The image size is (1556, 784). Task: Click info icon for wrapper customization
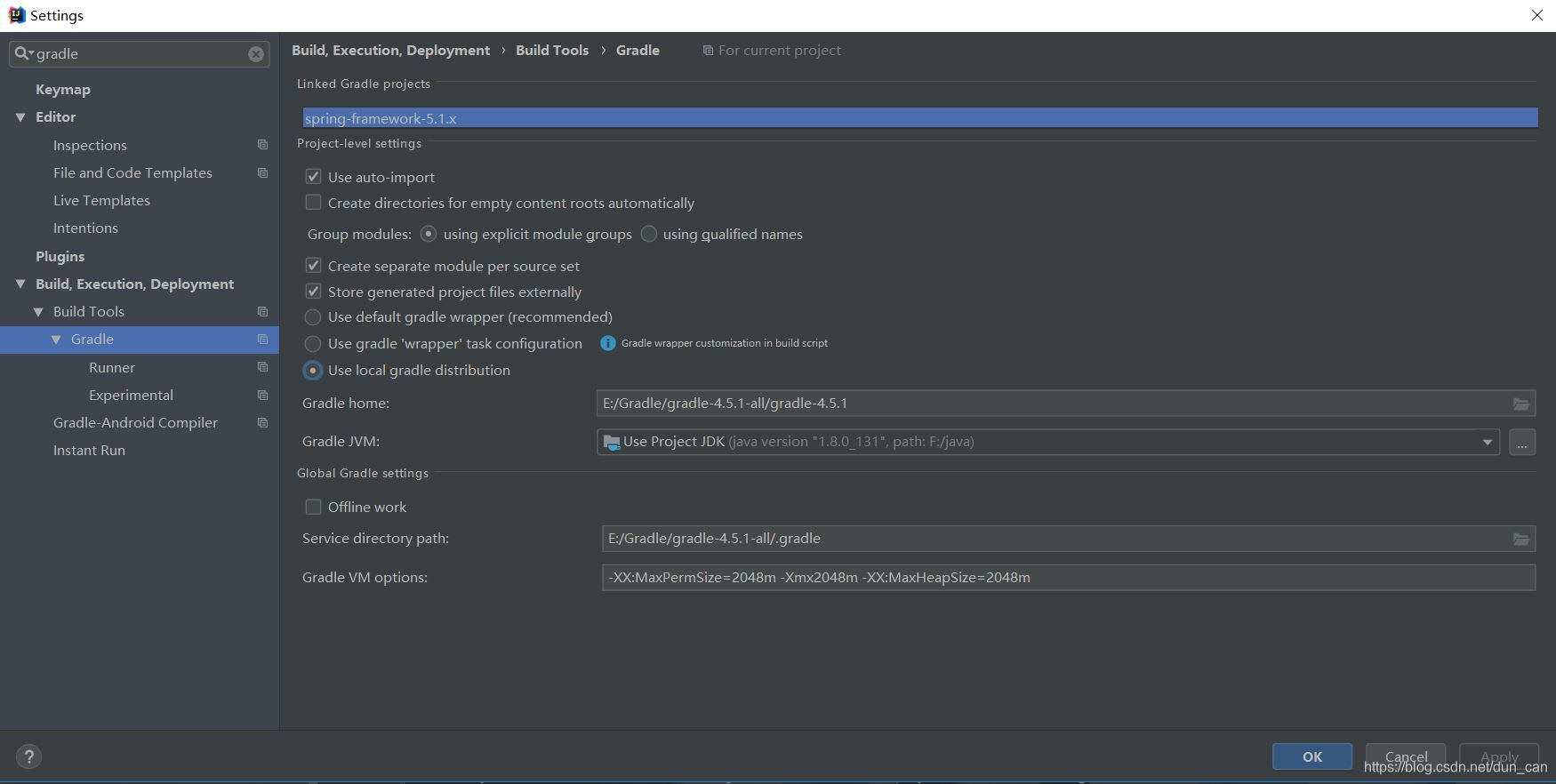(x=608, y=343)
